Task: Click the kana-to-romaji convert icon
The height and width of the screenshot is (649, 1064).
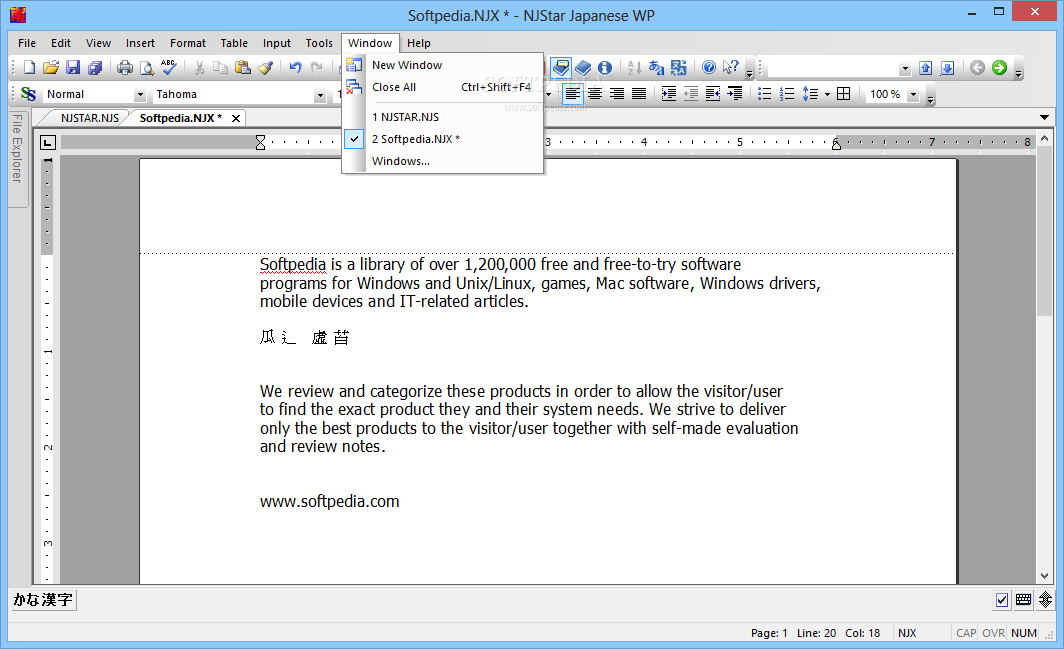Action: (x=656, y=67)
